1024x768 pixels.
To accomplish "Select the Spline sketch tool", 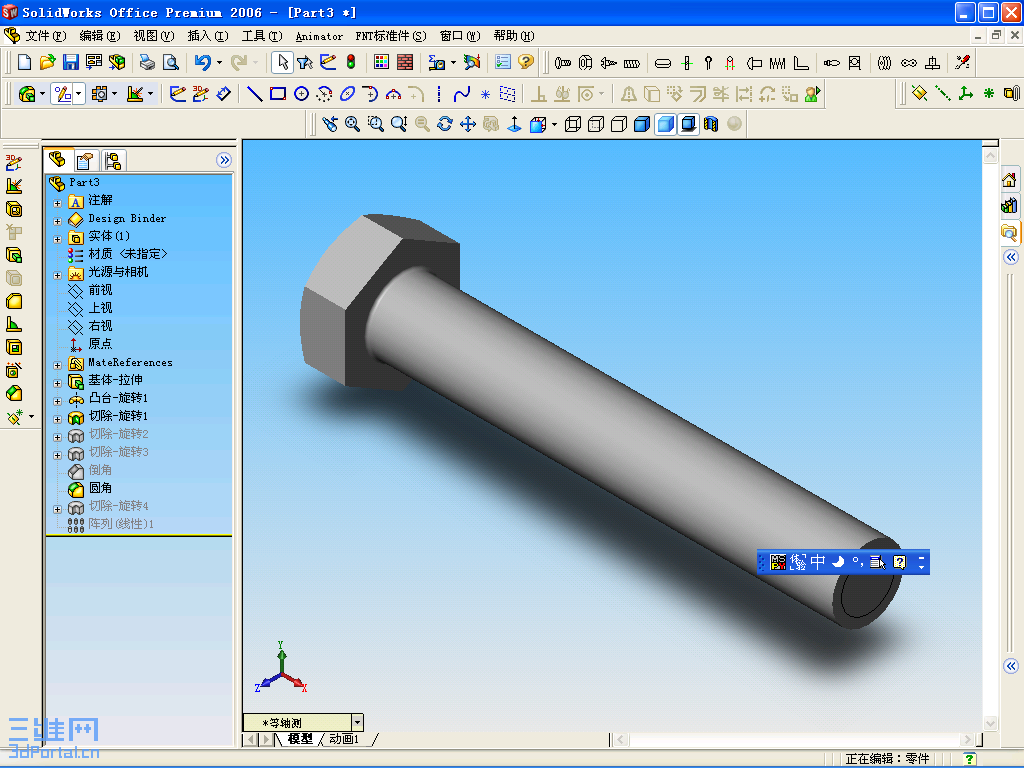I will pyautogui.click(x=462, y=94).
